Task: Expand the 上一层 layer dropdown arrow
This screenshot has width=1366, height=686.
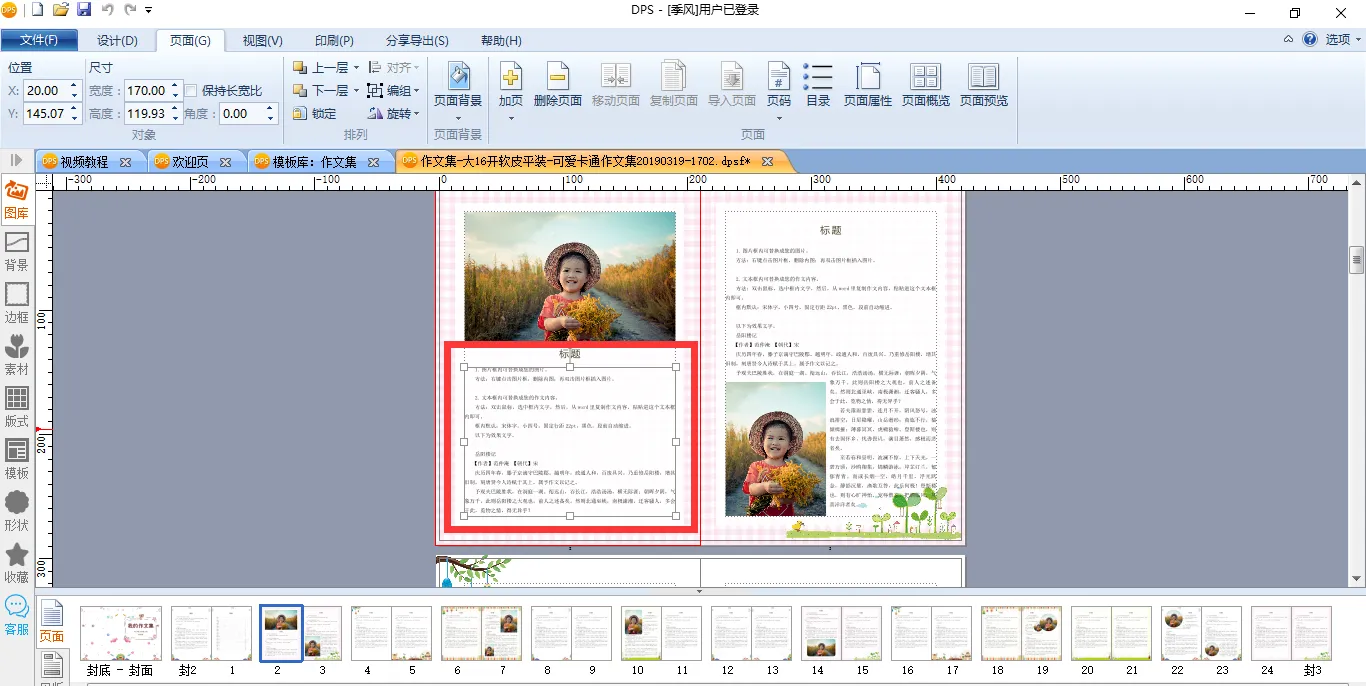Action: point(356,68)
